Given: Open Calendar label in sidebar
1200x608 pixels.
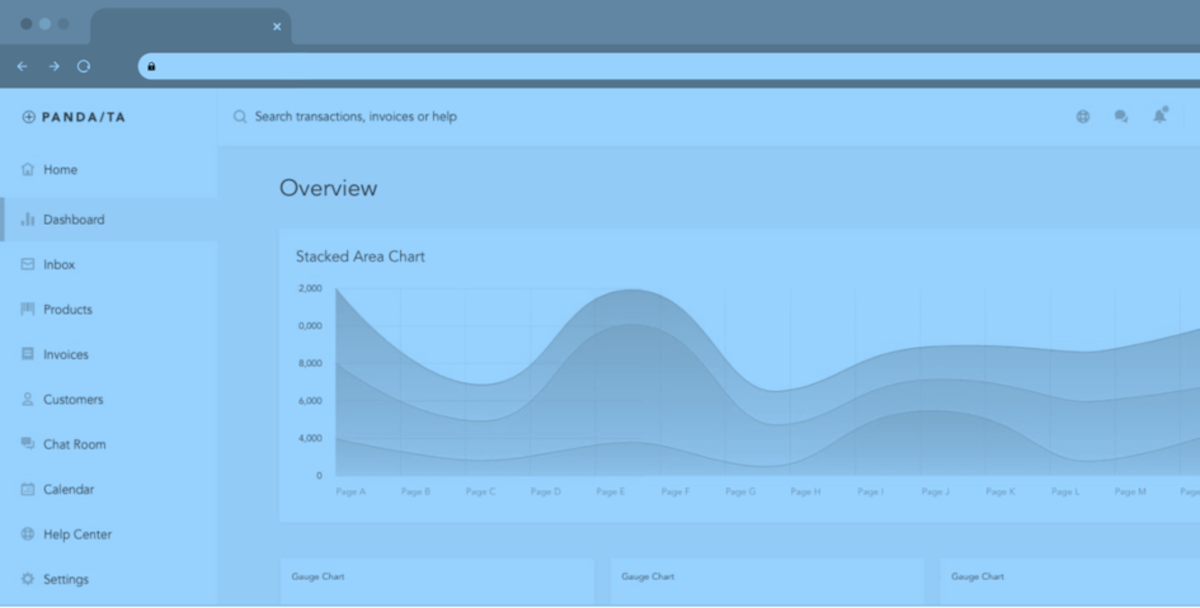Looking at the screenshot, I should click(x=69, y=490).
